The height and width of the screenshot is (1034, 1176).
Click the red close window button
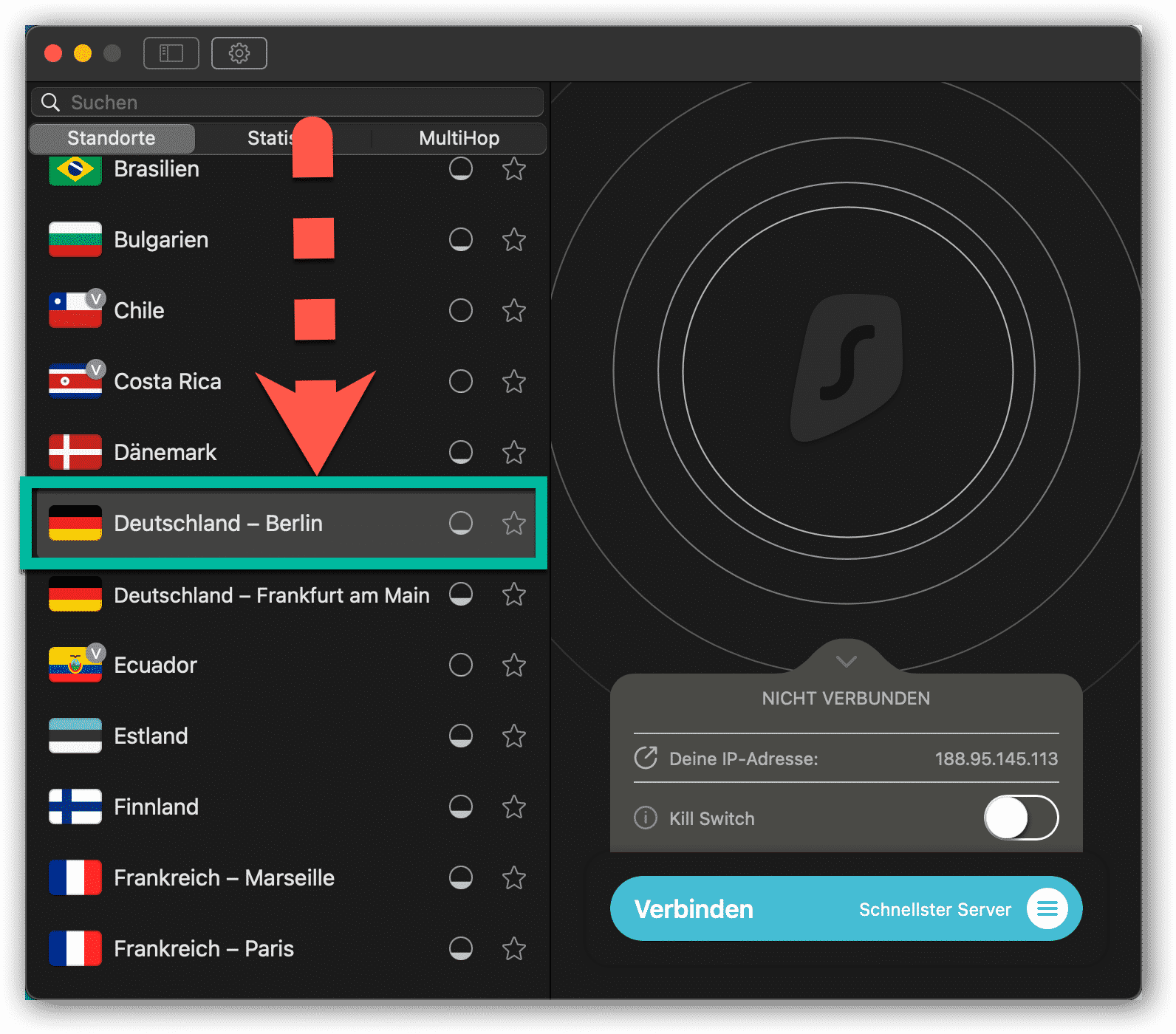click(53, 53)
